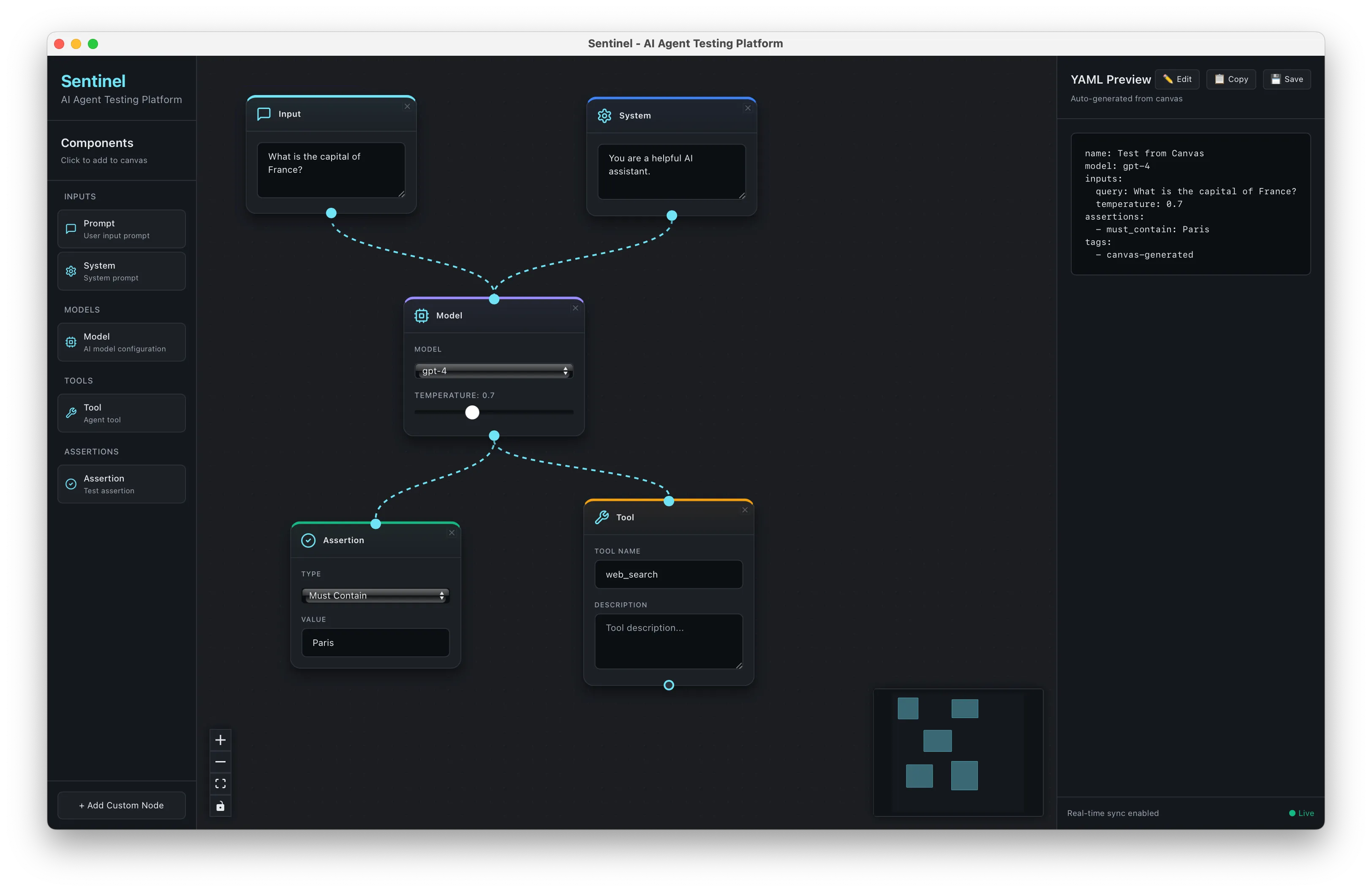Zoom in on the canvas
The height and width of the screenshot is (892, 1372).
click(x=220, y=740)
